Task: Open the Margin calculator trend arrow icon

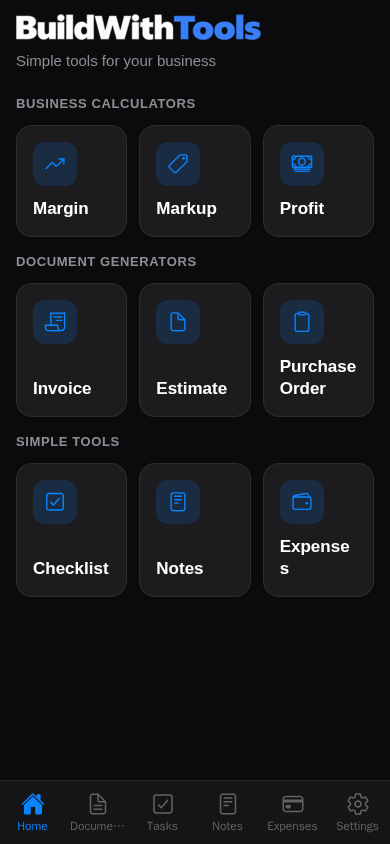Action: (55, 164)
